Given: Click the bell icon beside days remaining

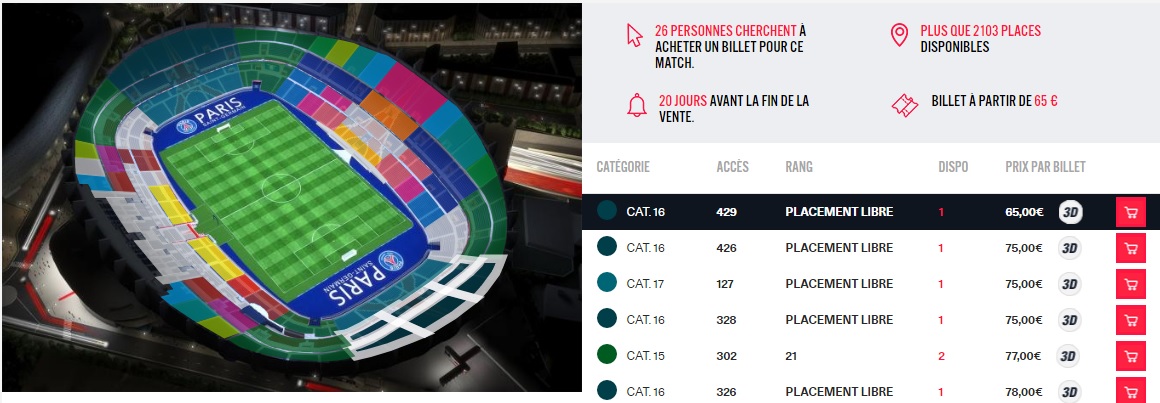Looking at the screenshot, I should pyautogui.click(x=636, y=105).
